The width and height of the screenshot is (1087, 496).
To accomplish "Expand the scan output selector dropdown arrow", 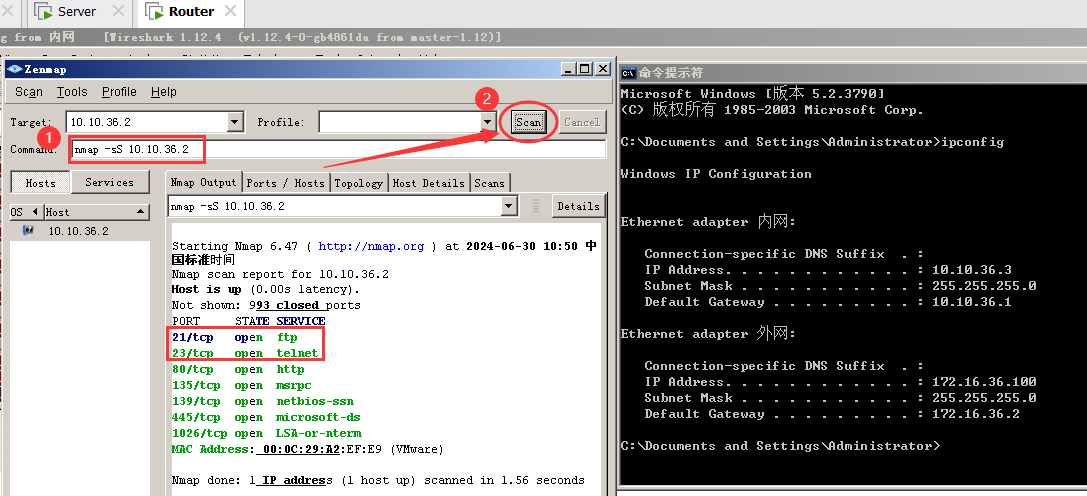I will (x=510, y=206).
